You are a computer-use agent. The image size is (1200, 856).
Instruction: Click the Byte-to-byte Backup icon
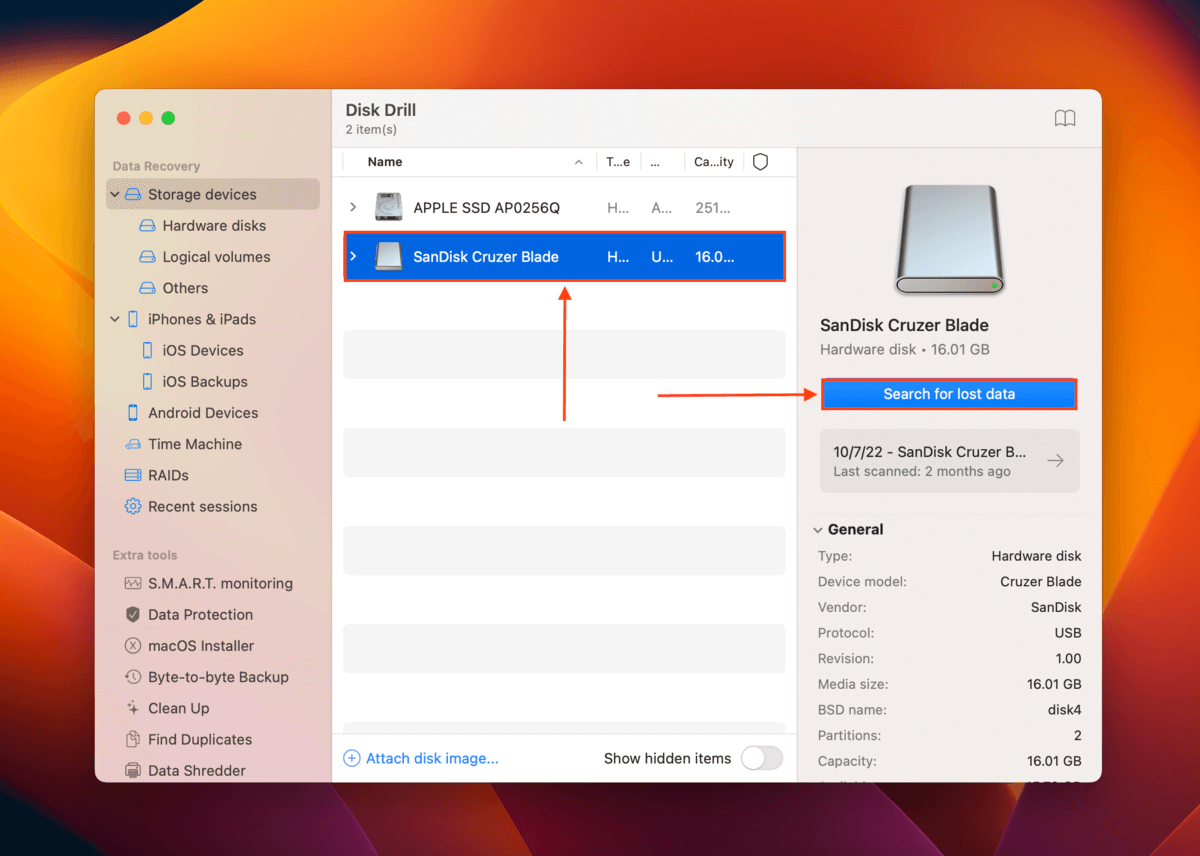133,677
